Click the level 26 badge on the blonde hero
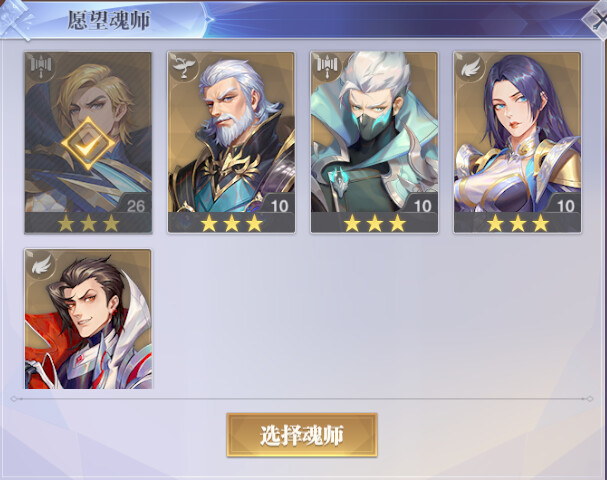The width and height of the screenshot is (607, 480). (x=135, y=206)
